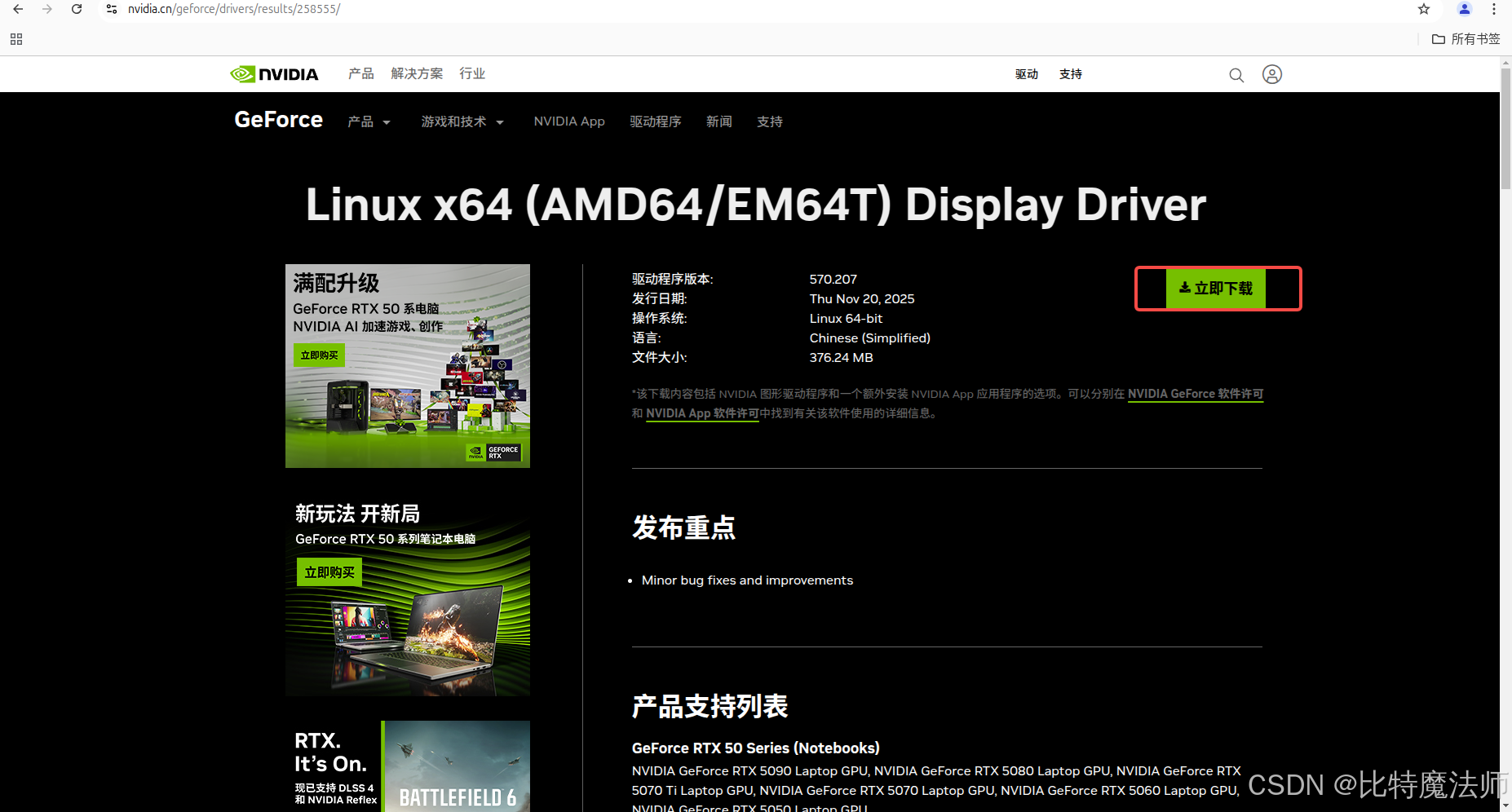Viewport: 1512px width, 812px height.
Task: Click GeForce RTX 50 Series (Notebooks) heading
Action: (x=756, y=748)
